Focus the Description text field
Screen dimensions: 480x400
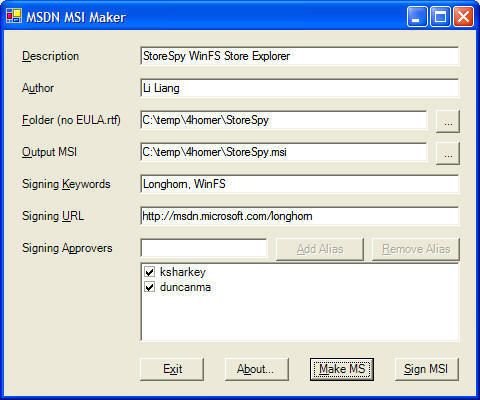300,56
